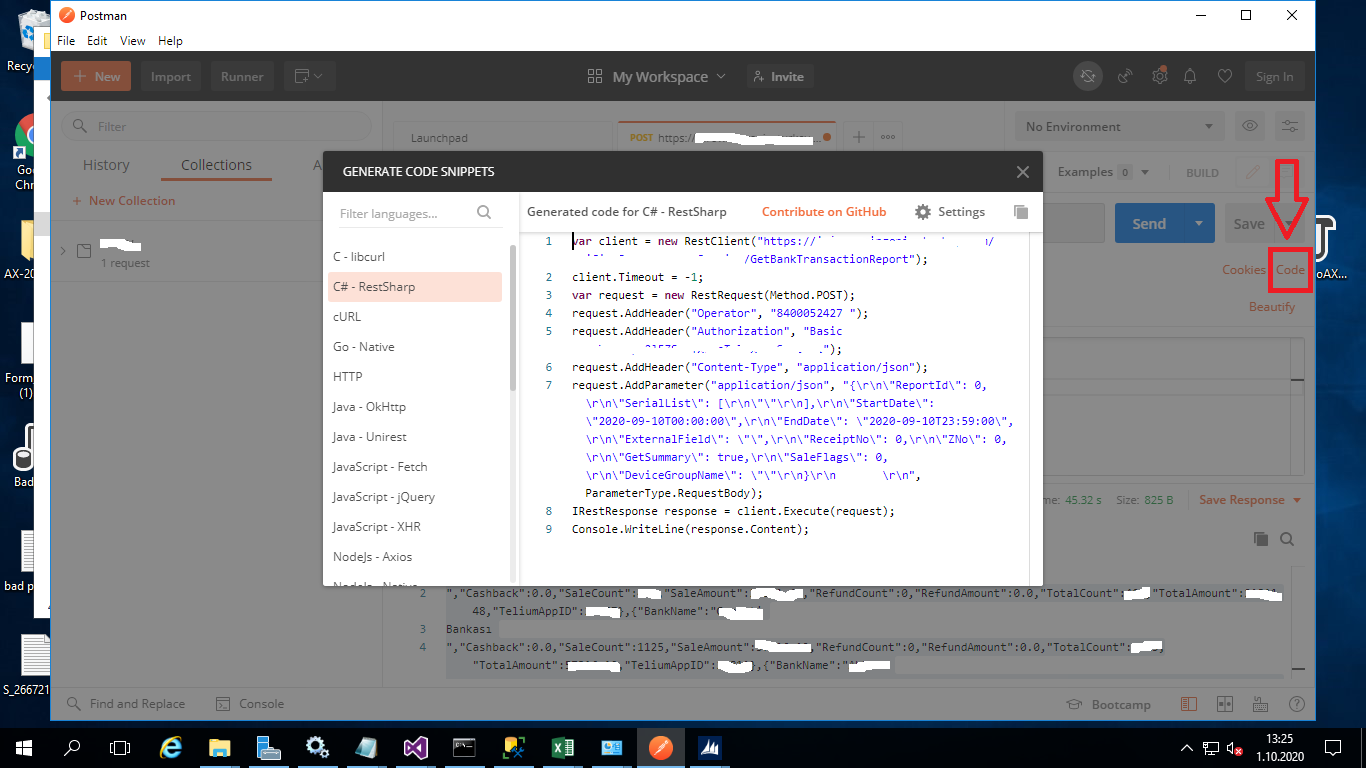Screen dimensions: 1366x768
Task: Show hidden system tray icons
Action: pyautogui.click(x=1186, y=747)
